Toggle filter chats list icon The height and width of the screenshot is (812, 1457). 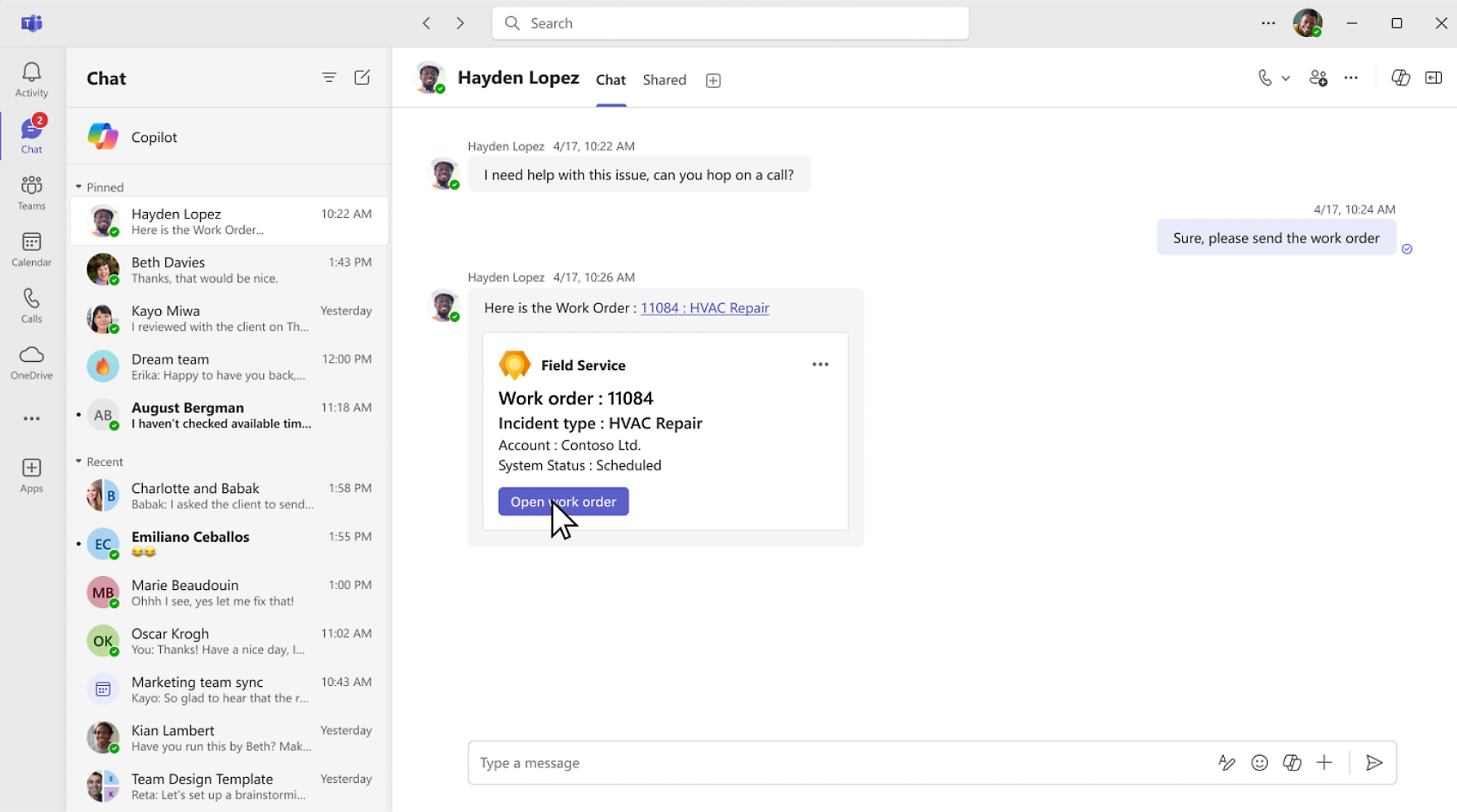point(328,77)
